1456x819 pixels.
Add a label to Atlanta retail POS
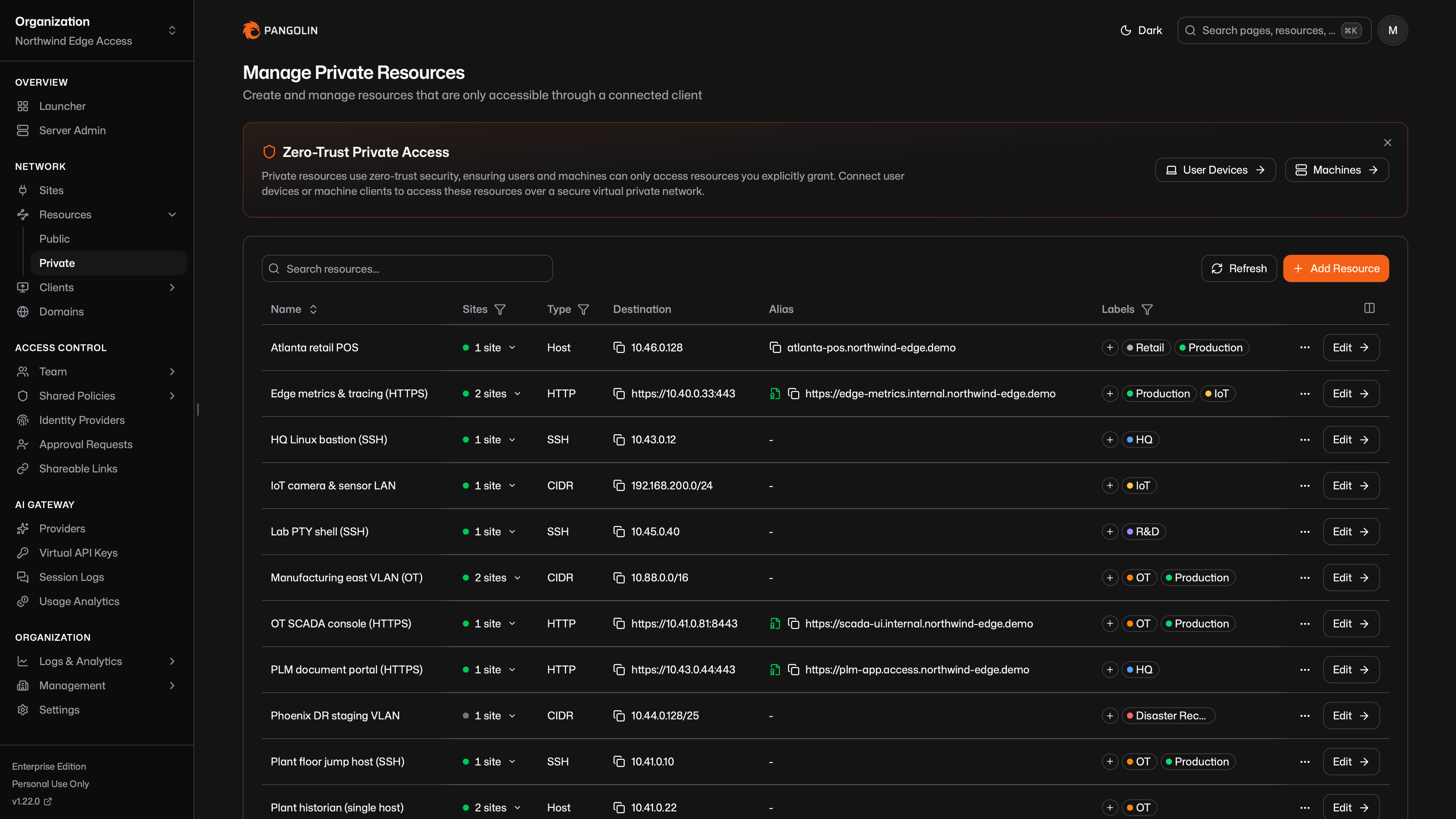pyautogui.click(x=1110, y=347)
